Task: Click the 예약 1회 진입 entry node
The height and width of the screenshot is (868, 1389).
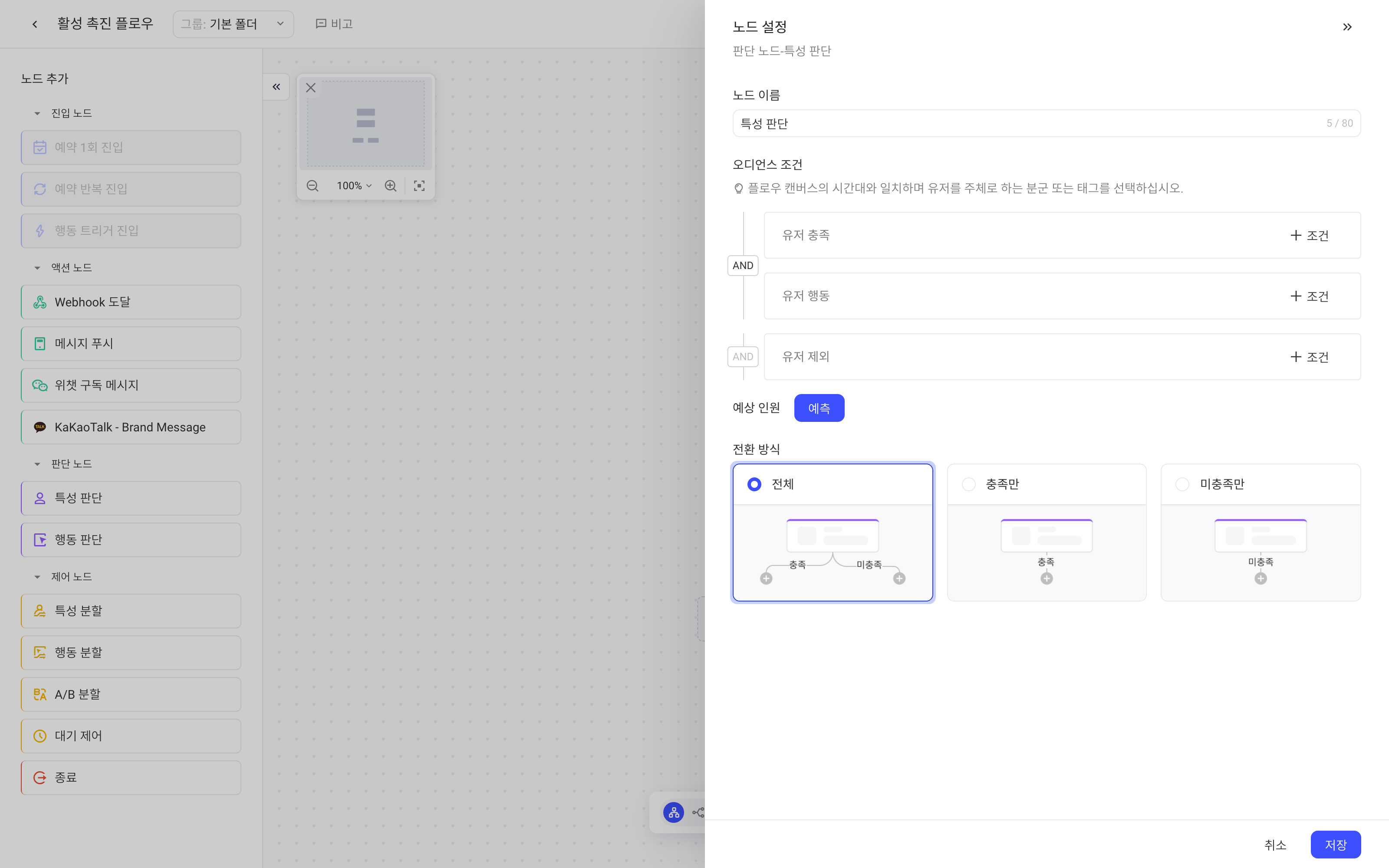Action: (131, 148)
